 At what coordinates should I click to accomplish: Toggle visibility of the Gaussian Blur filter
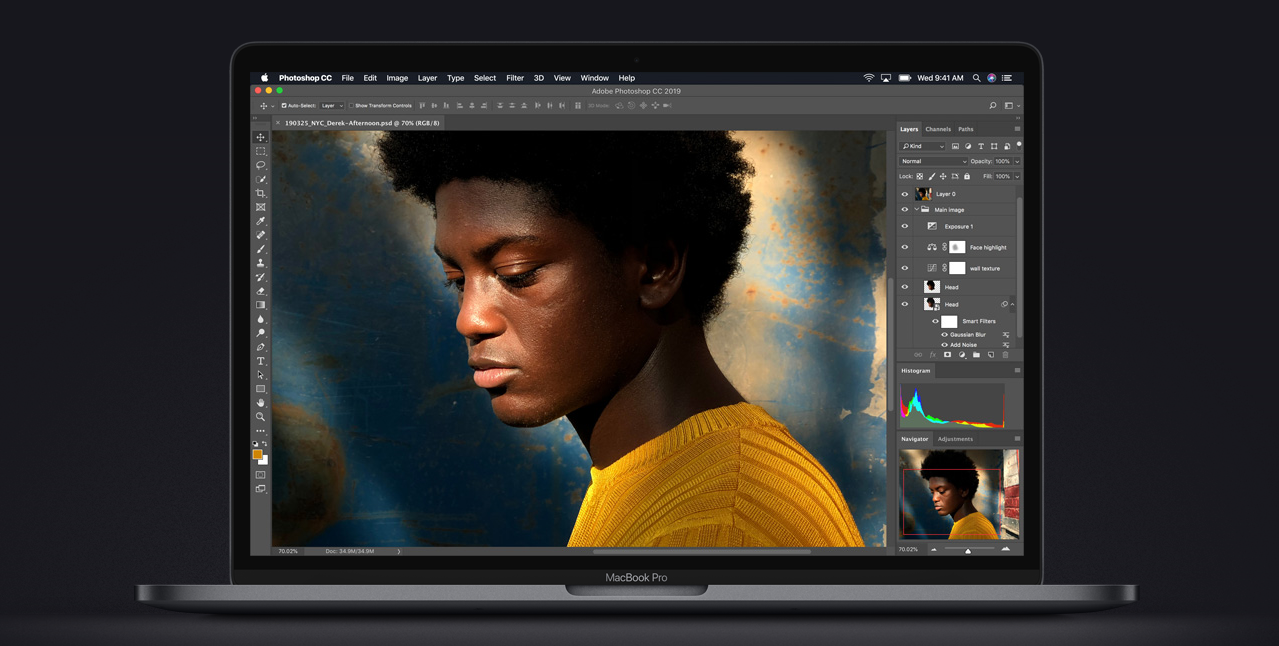[x=944, y=335]
